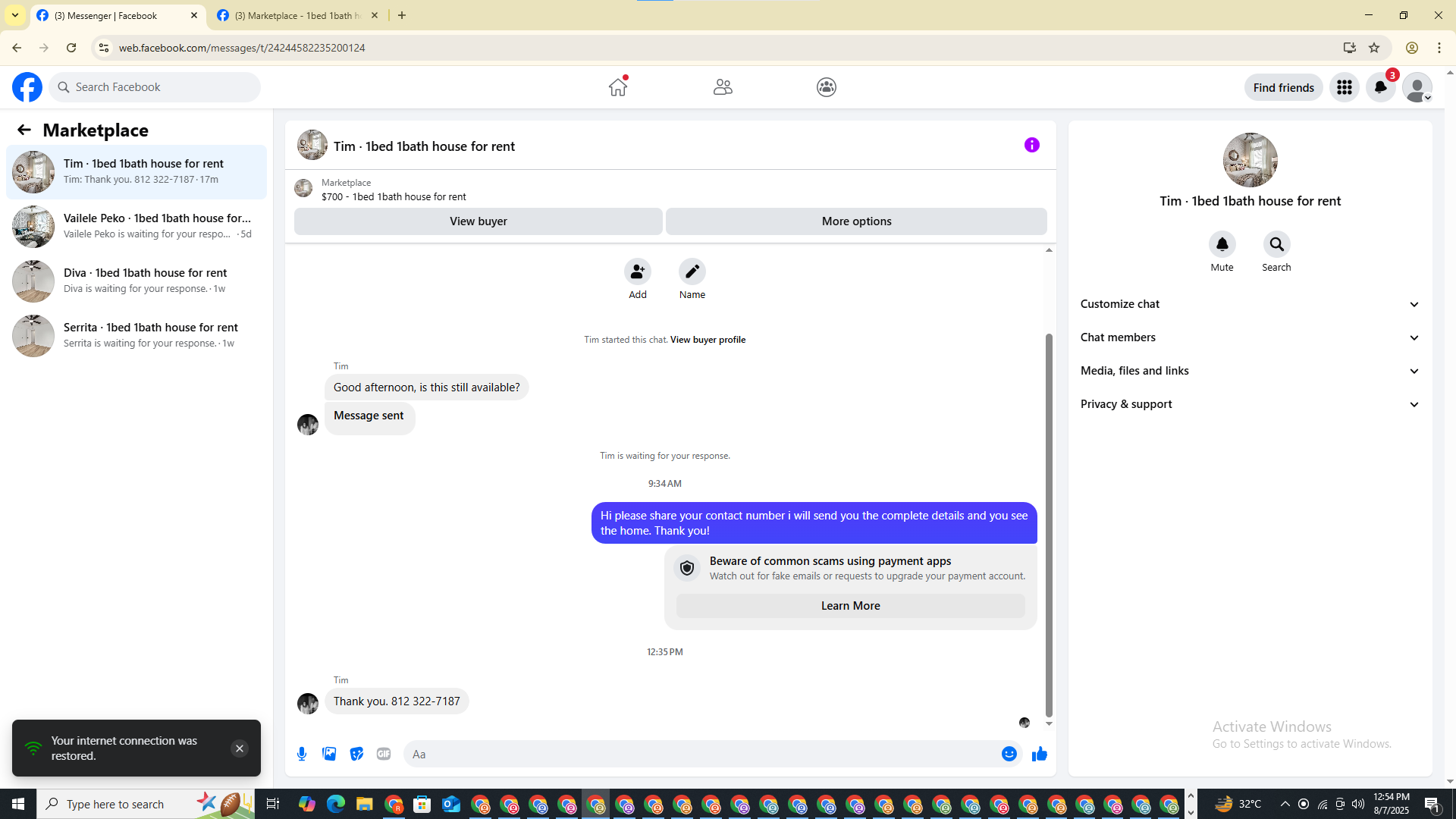The image size is (1456, 819).
Task: Open the GIF picker
Action: pyautogui.click(x=384, y=754)
